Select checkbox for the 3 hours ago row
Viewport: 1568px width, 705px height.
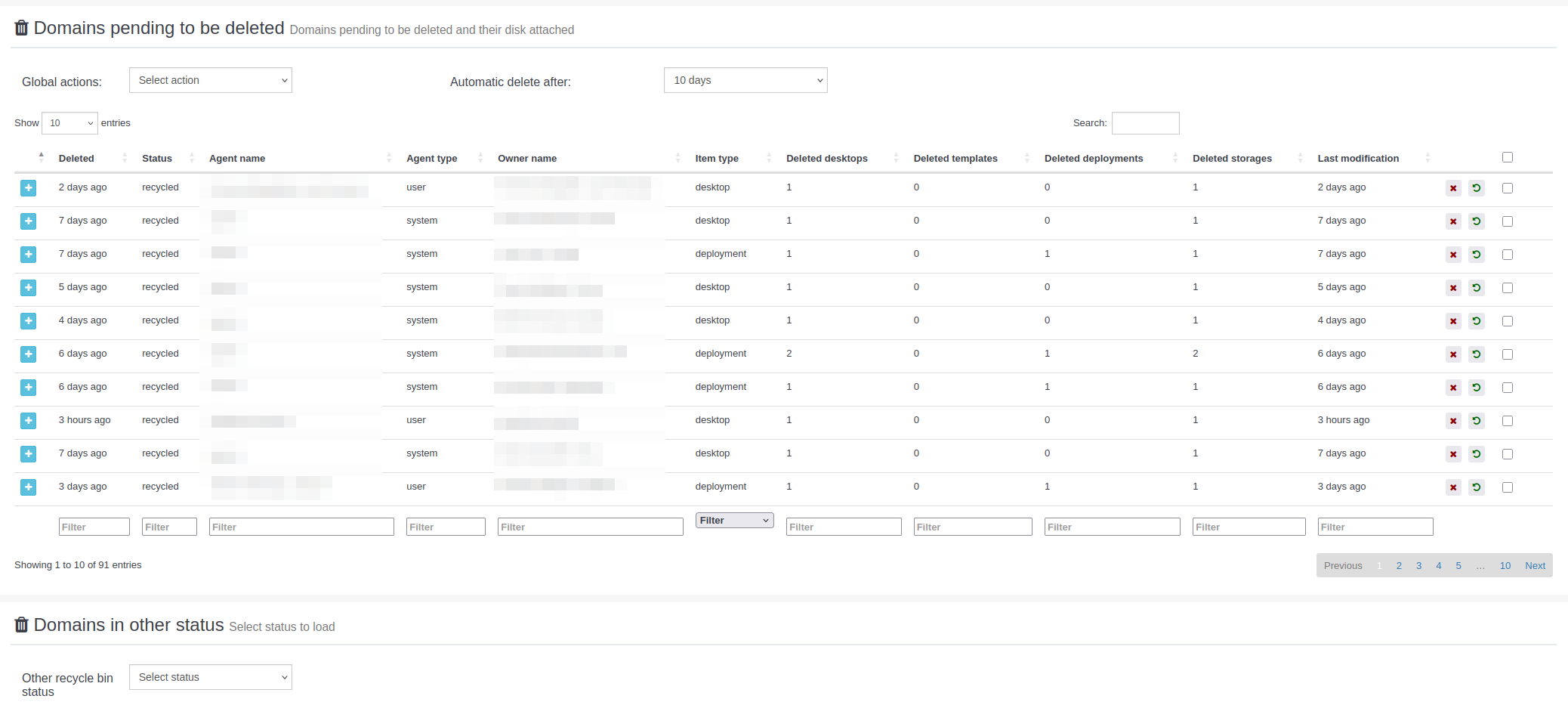pyautogui.click(x=1507, y=421)
